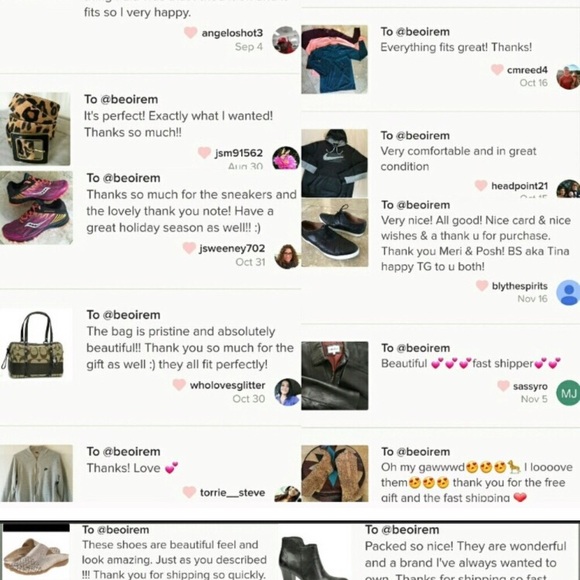
Task: Like the sassyro fast shipper note
Action: click(x=503, y=386)
